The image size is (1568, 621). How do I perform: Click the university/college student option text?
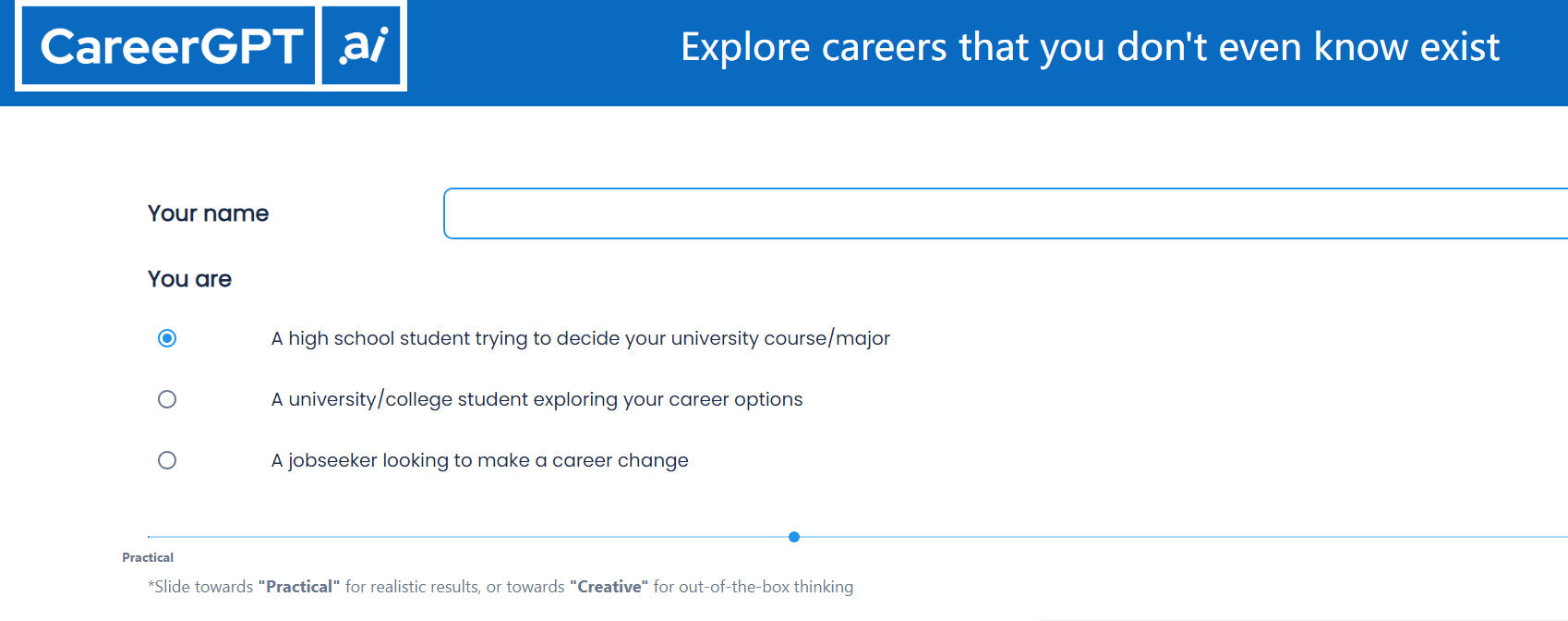537,399
